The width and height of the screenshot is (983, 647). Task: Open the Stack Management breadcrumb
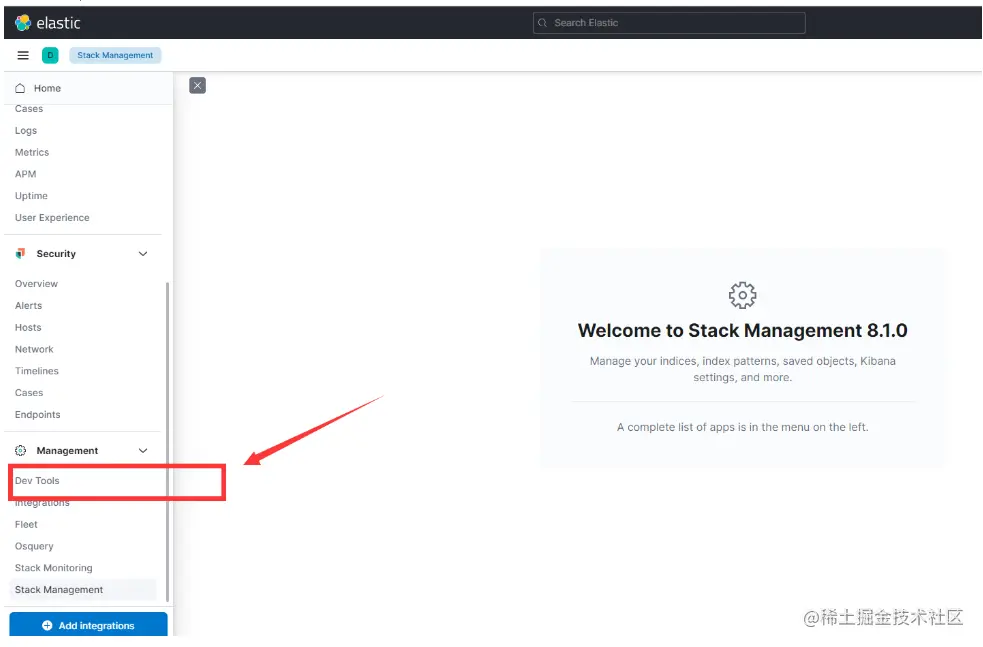[x=115, y=55]
